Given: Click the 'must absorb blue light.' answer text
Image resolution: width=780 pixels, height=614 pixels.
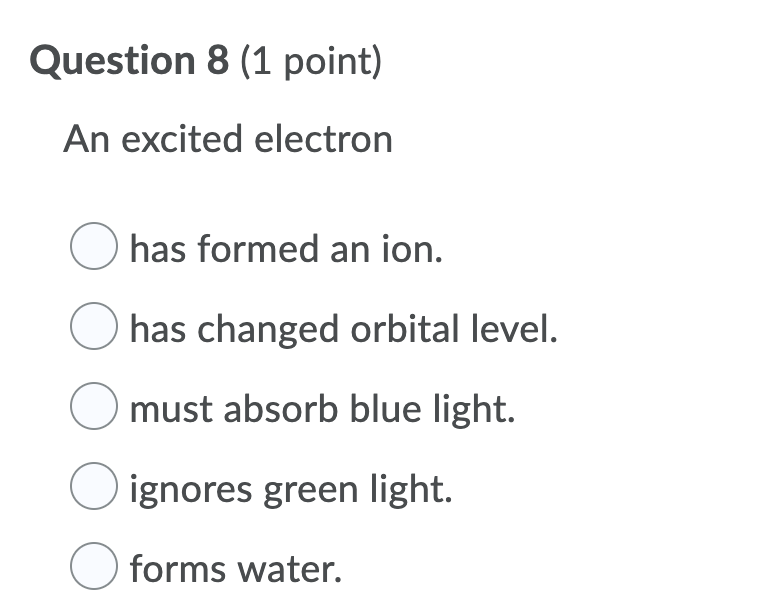Looking at the screenshot, I should click(x=323, y=409).
